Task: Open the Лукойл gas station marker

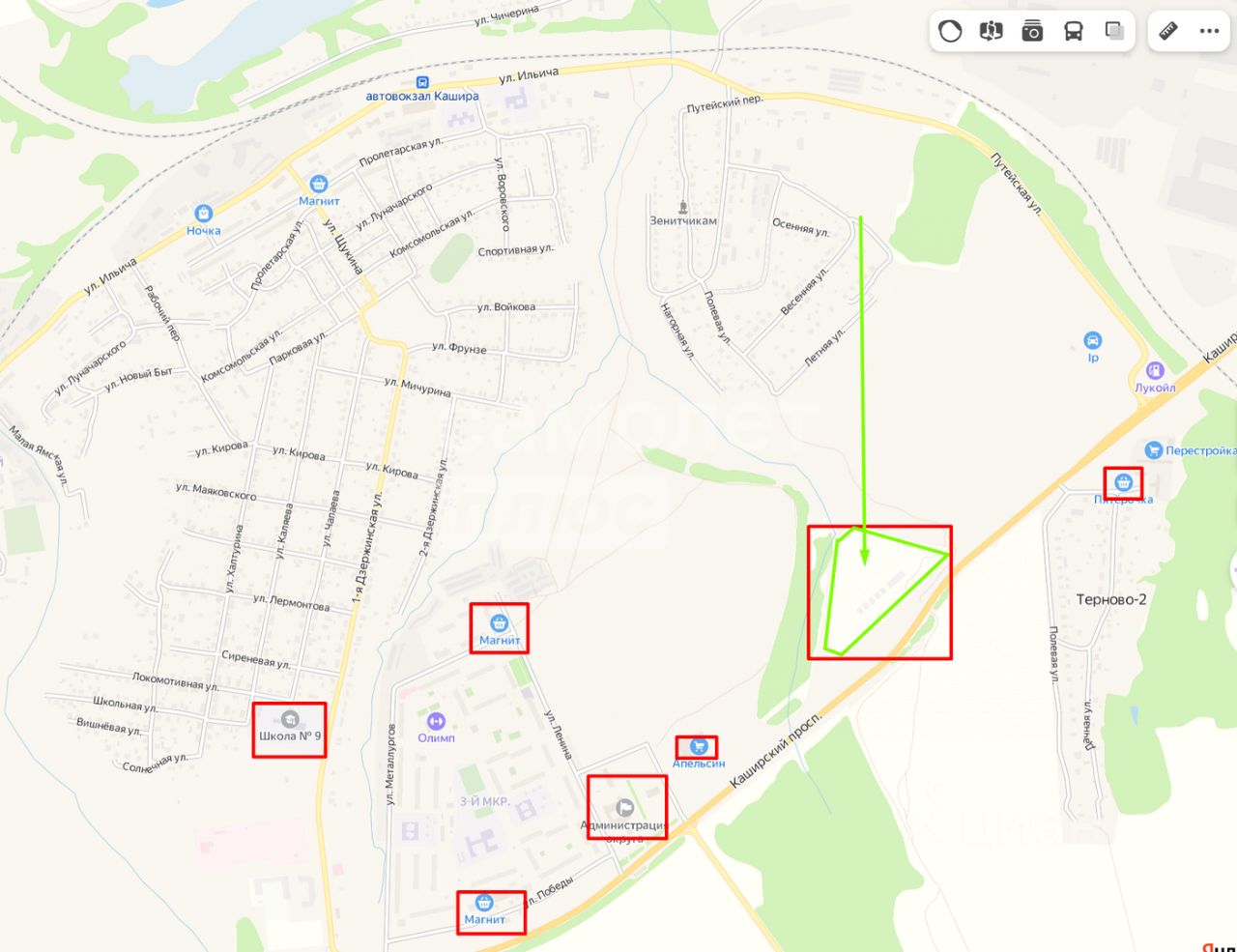Action: click(x=1155, y=370)
